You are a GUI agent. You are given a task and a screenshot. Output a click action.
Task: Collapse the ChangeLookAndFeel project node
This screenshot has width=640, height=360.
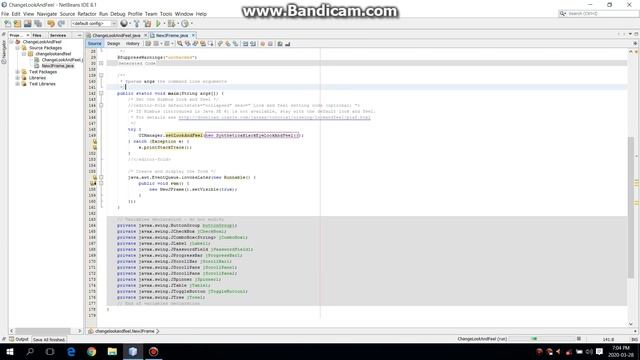click(x=11, y=42)
